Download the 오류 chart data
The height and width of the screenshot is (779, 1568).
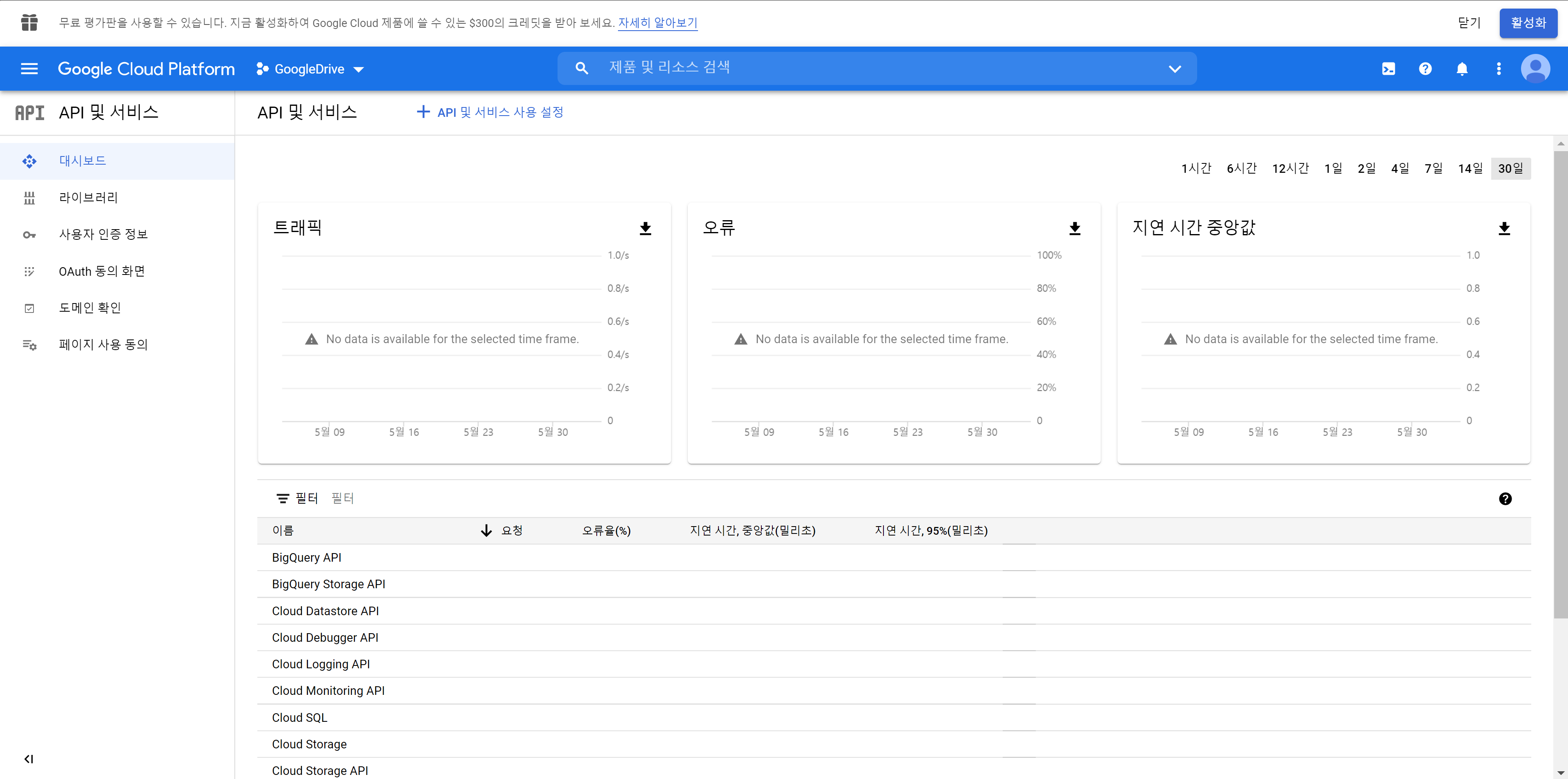tap(1074, 229)
